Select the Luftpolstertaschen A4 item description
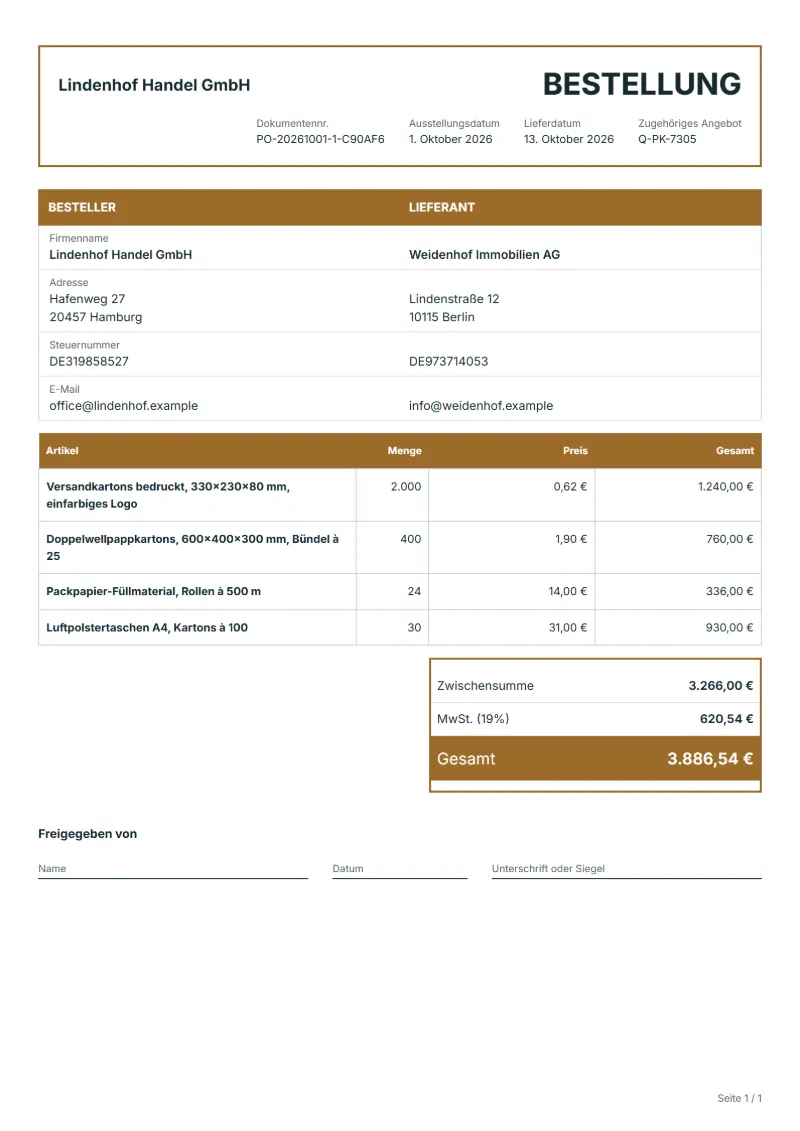Screen dimensions: 800x1131 [147, 628]
